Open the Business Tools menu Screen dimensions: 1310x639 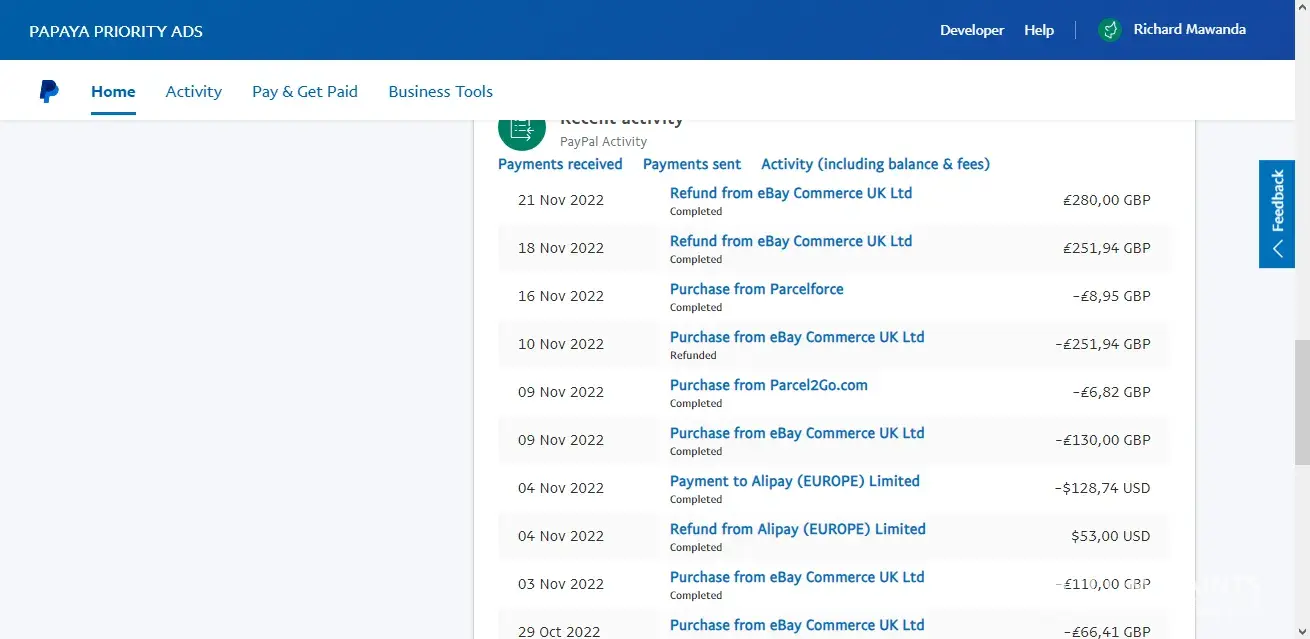point(440,91)
